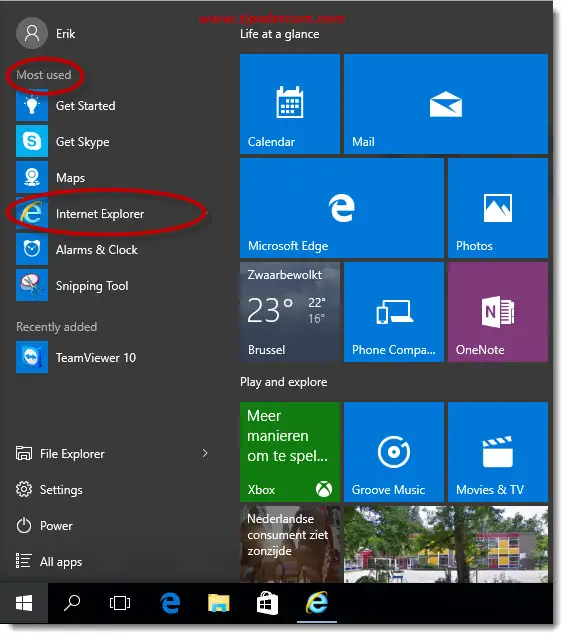Open Settings from the Start menu

[x=49, y=489]
